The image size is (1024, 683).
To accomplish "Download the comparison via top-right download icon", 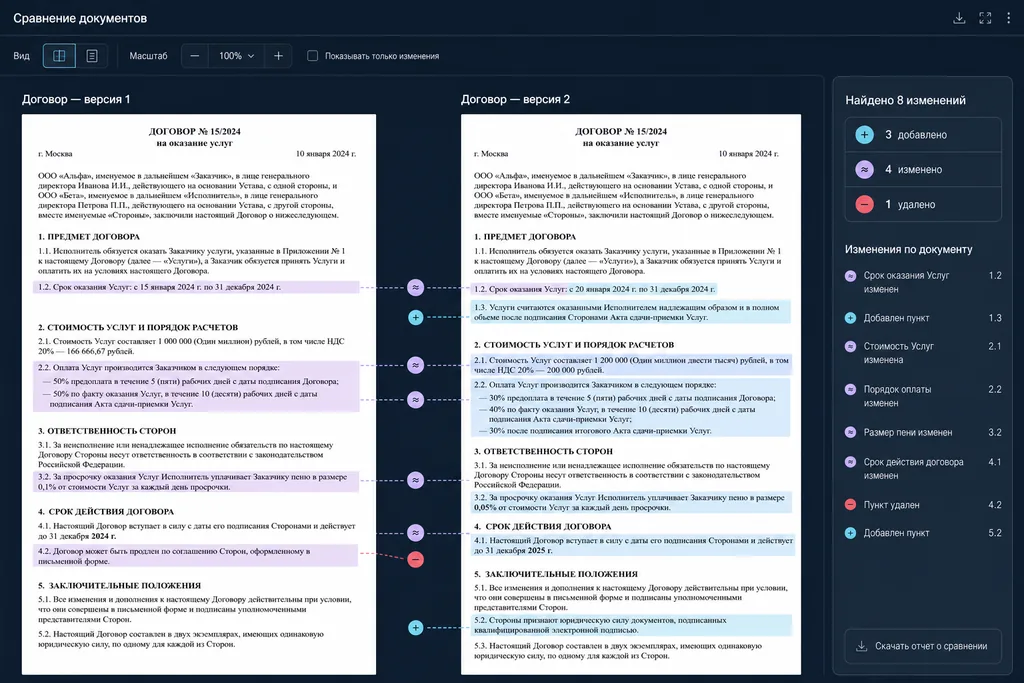I will pos(959,18).
